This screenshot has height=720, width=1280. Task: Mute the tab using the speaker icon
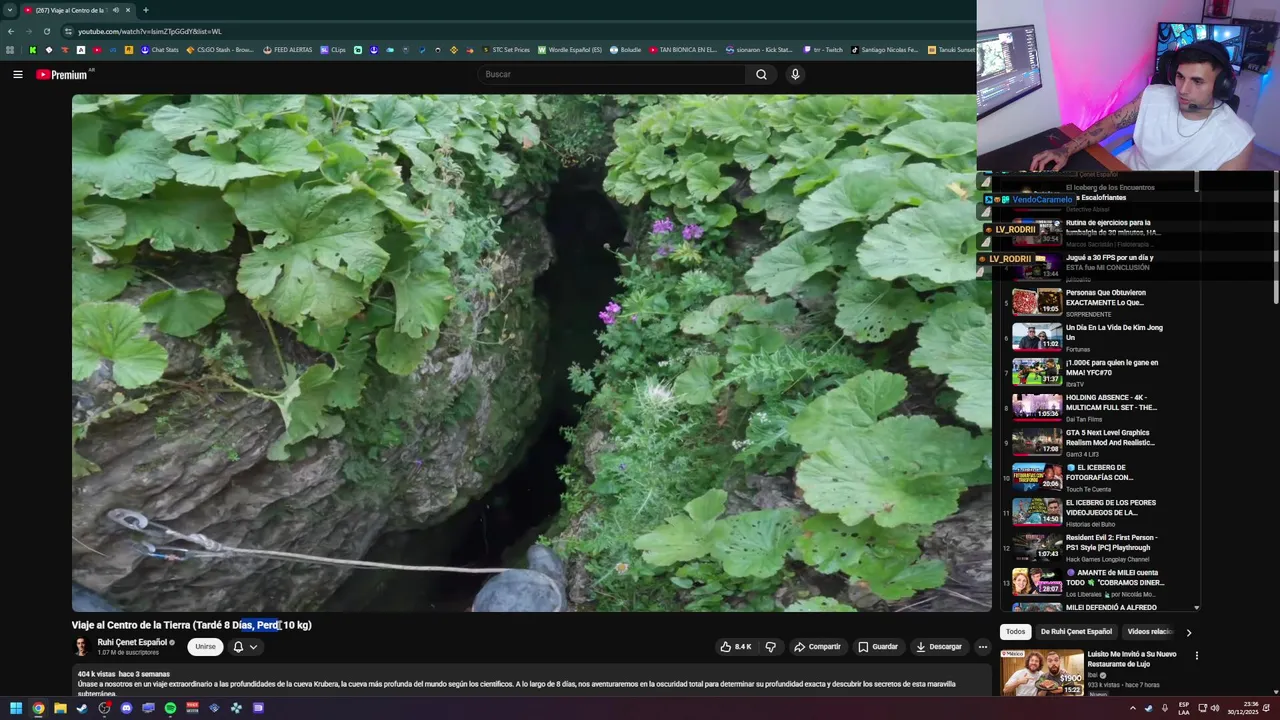coord(116,10)
